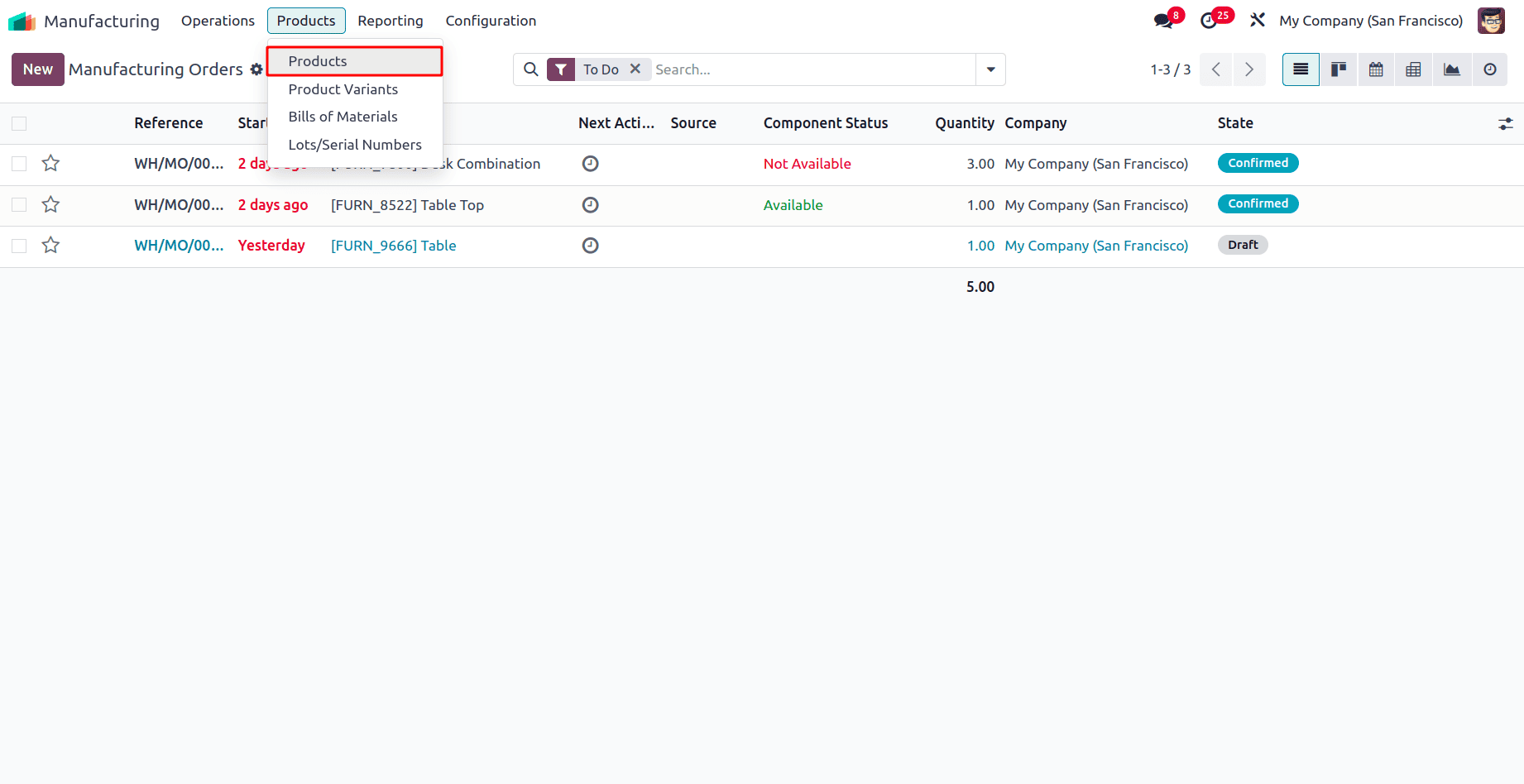Click the New button
This screenshot has width=1524, height=784.
point(37,69)
